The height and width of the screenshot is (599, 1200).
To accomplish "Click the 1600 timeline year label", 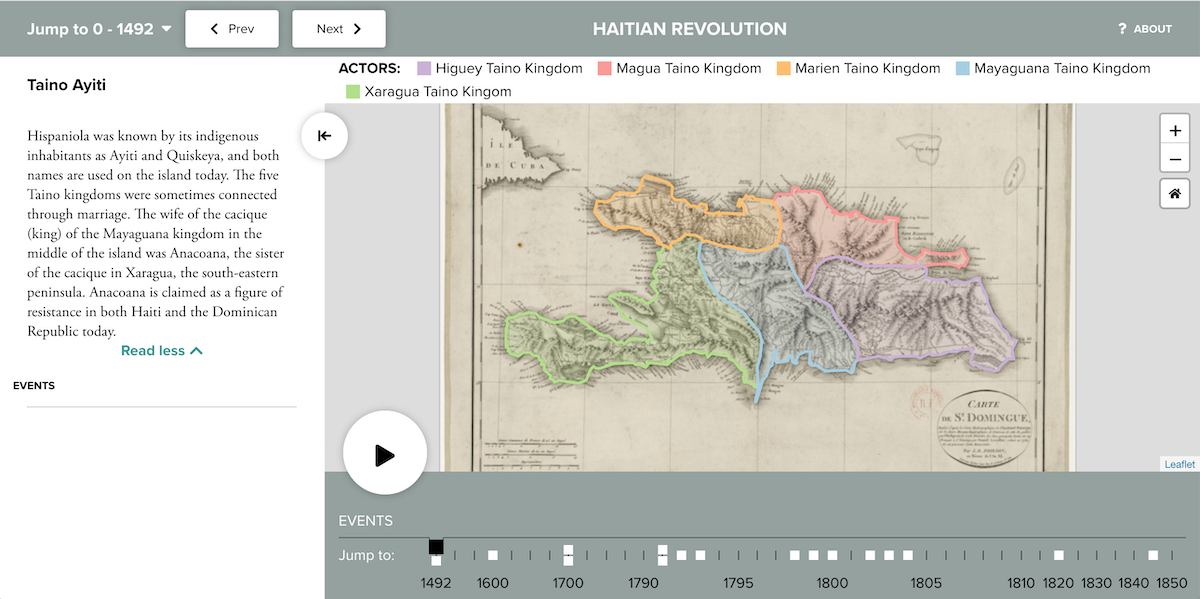I will pos(493,583).
